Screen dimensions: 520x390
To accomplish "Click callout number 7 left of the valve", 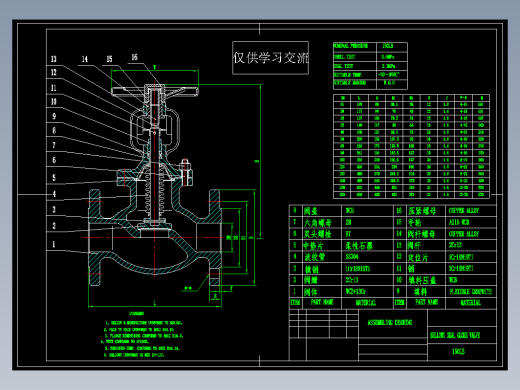I will click(54, 145).
